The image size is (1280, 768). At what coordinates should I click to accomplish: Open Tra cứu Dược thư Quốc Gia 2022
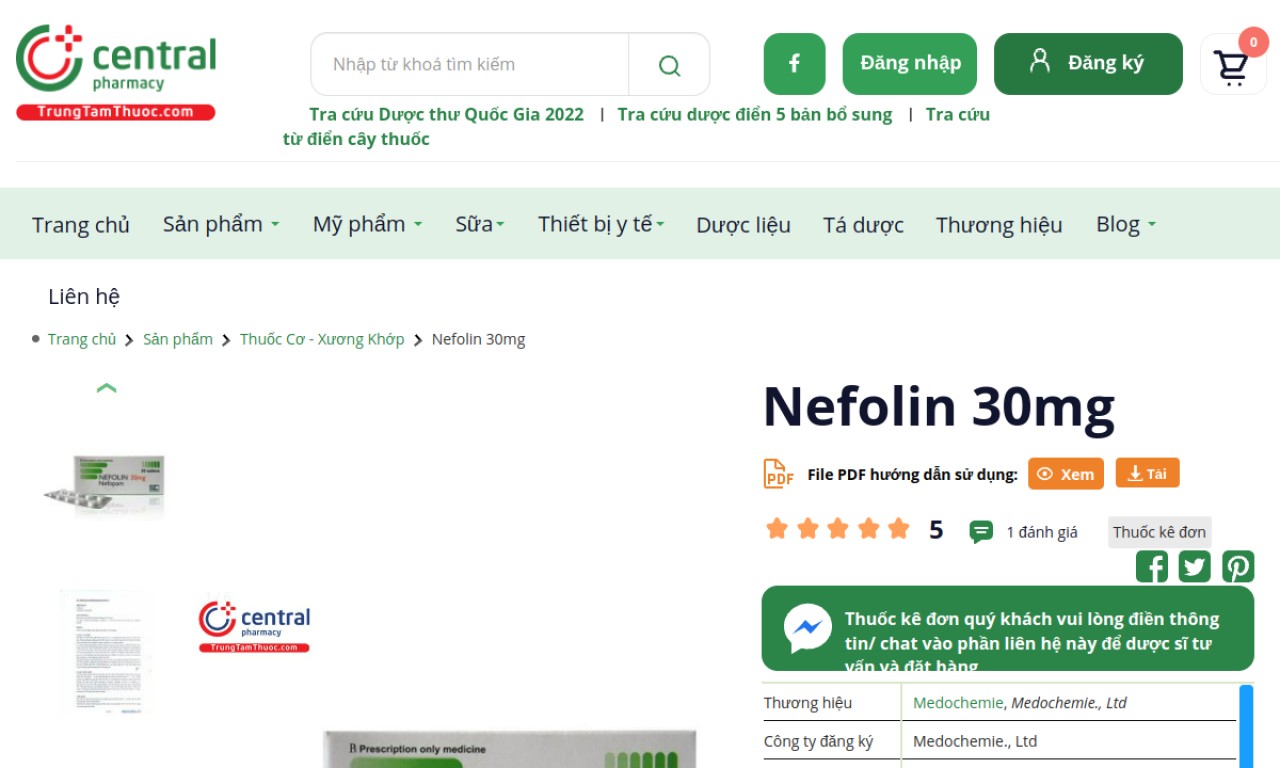tap(446, 114)
